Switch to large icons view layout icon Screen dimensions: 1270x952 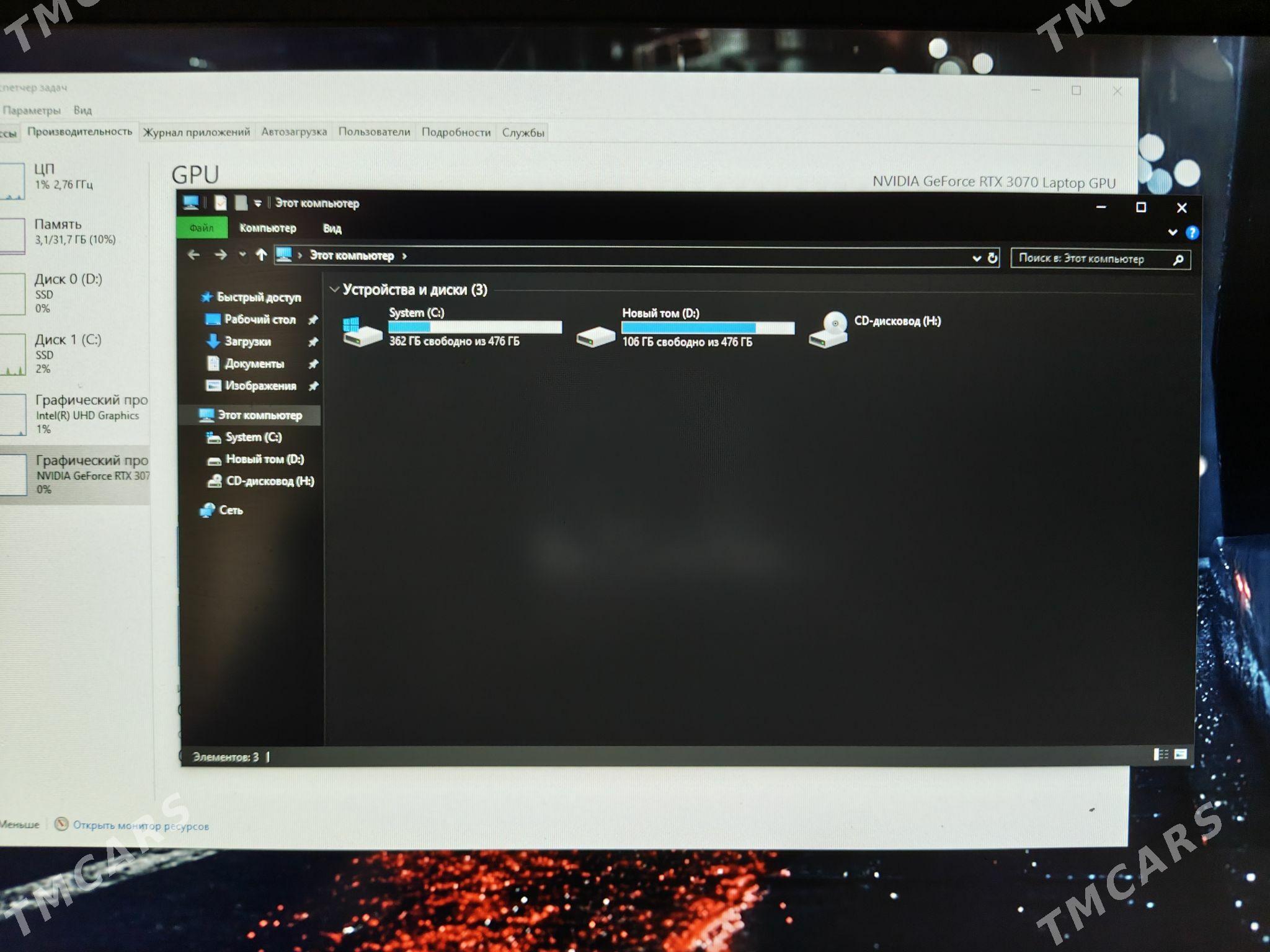[1181, 754]
